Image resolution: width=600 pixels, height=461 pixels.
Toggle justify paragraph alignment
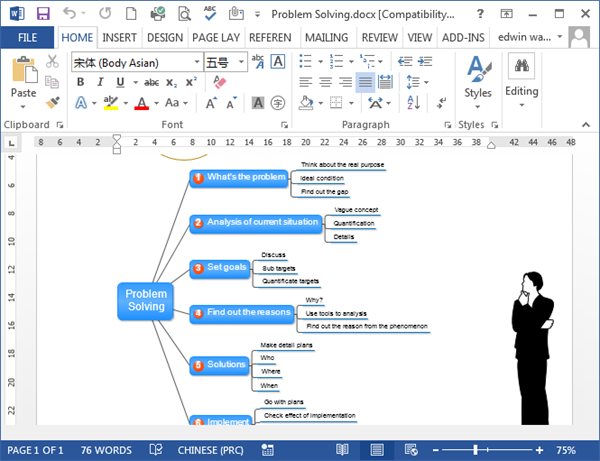click(x=365, y=82)
